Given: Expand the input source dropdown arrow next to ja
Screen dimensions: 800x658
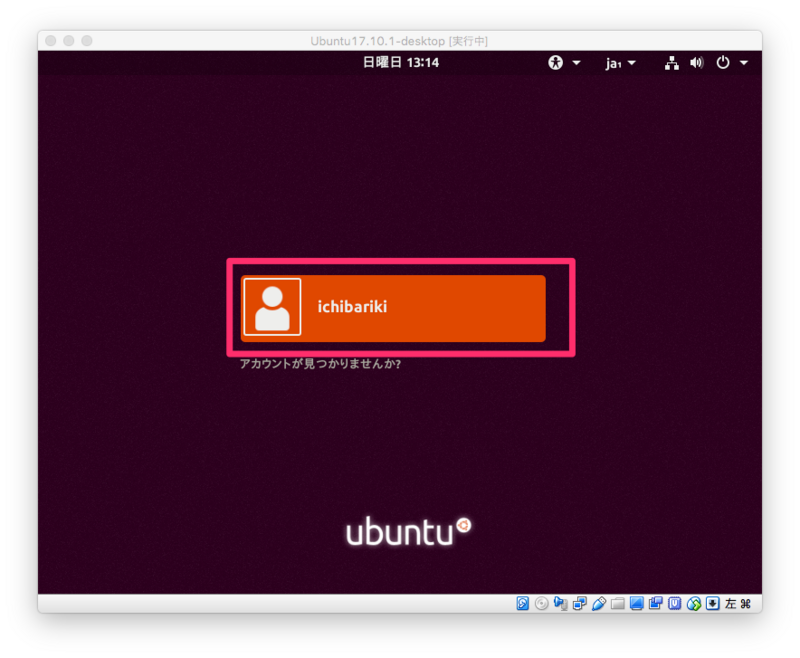Looking at the screenshot, I should click(632, 63).
